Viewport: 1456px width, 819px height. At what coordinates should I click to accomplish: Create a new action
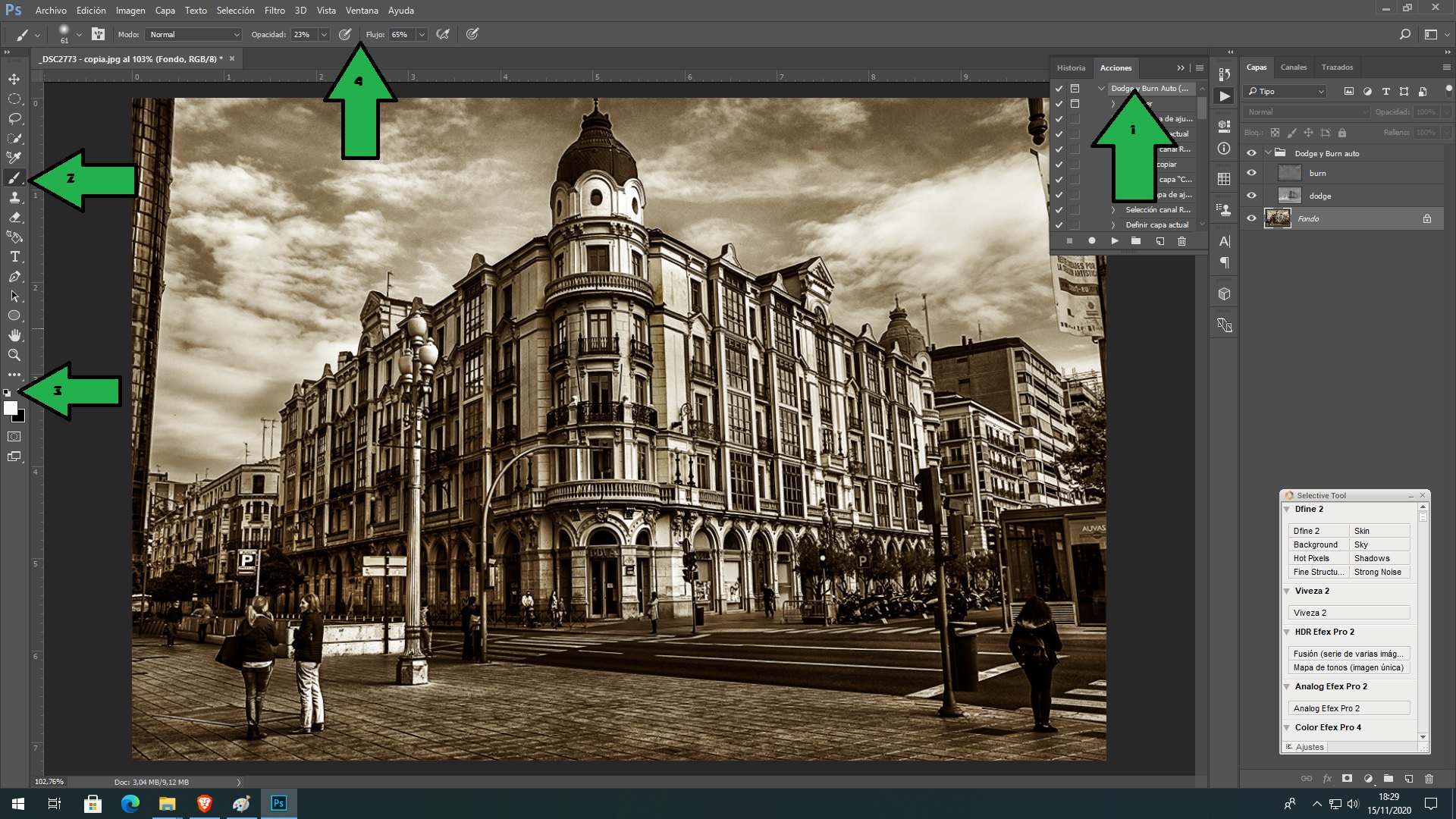click(1159, 241)
